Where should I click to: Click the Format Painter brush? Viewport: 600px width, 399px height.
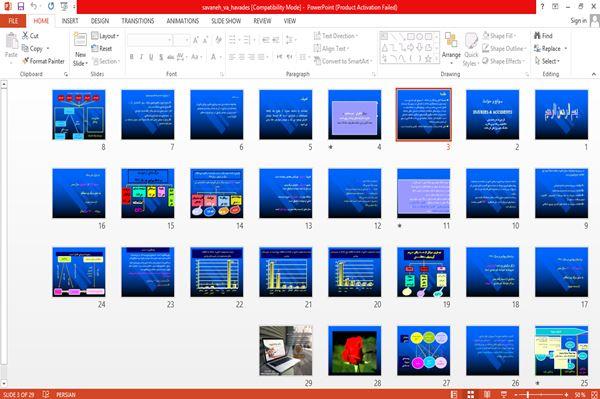coord(26,61)
